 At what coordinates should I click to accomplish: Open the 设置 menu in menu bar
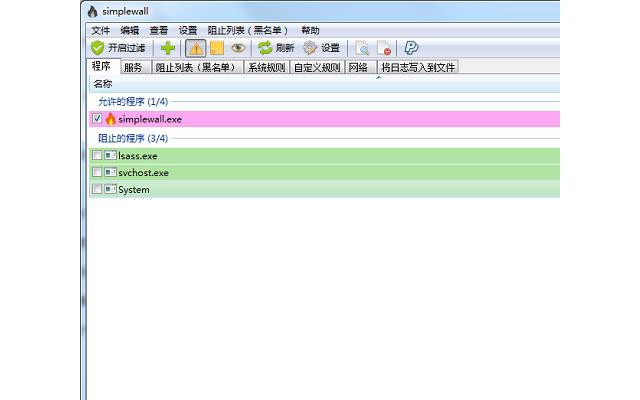pyautogui.click(x=188, y=30)
